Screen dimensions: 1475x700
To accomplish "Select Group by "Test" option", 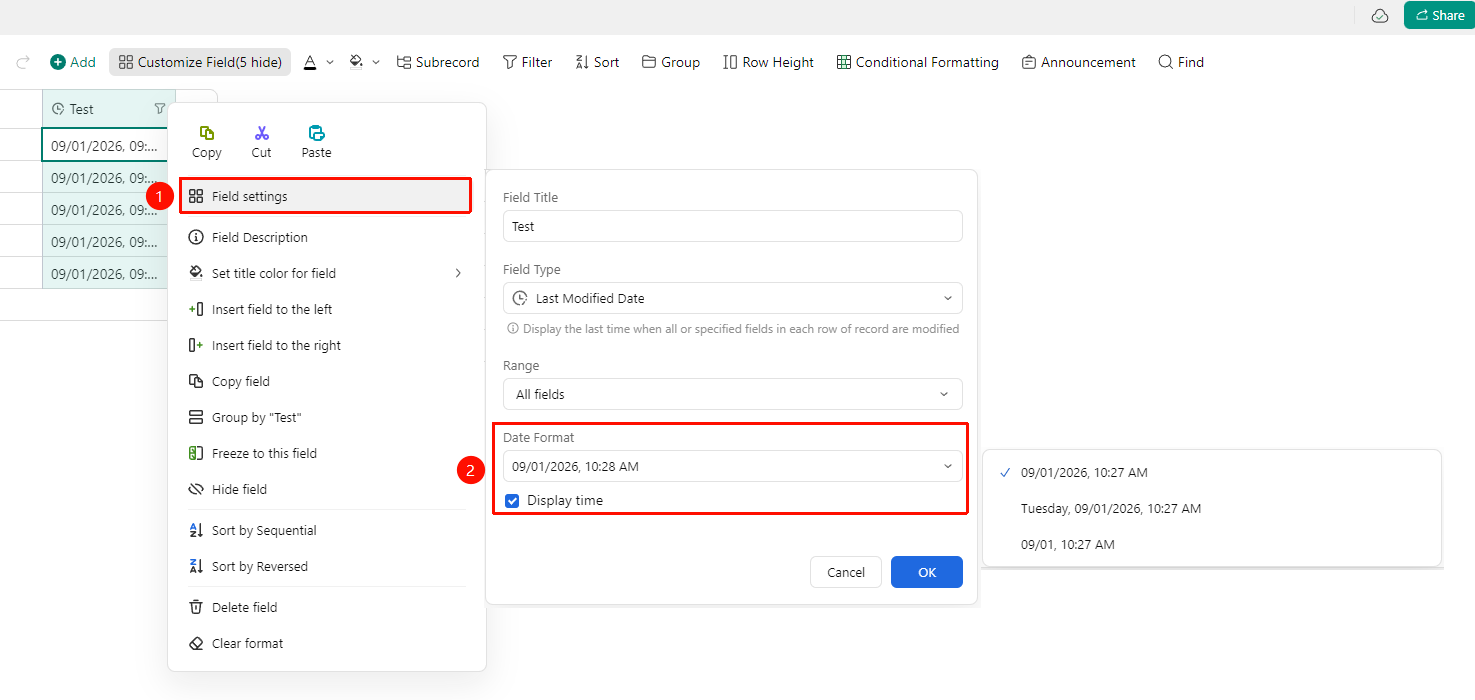I will coord(327,417).
